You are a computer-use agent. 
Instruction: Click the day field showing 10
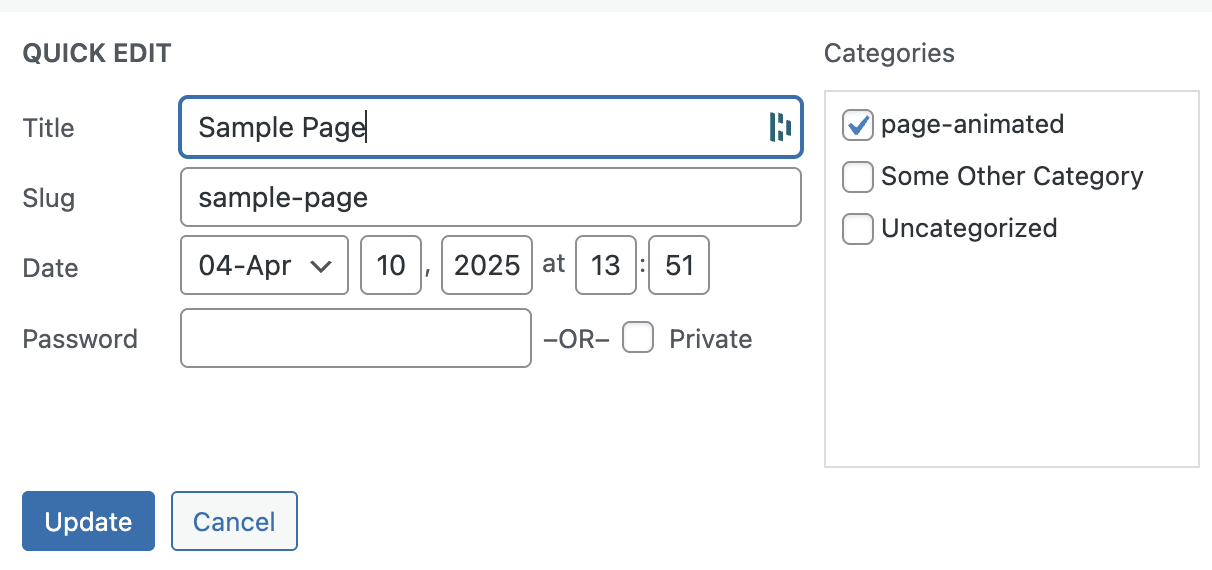pyautogui.click(x=391, y=265)
